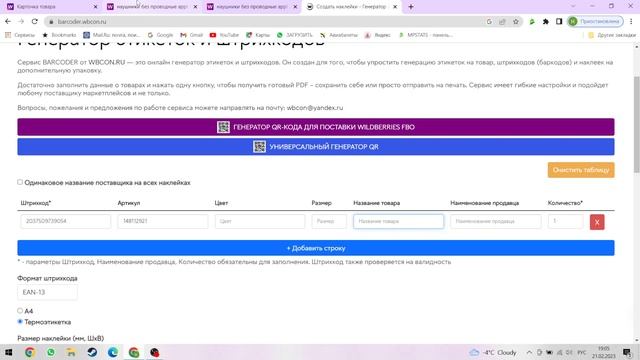Open the Chrome three-dot menu
Viewport: 640px width, 360px height.
(631, 22)
